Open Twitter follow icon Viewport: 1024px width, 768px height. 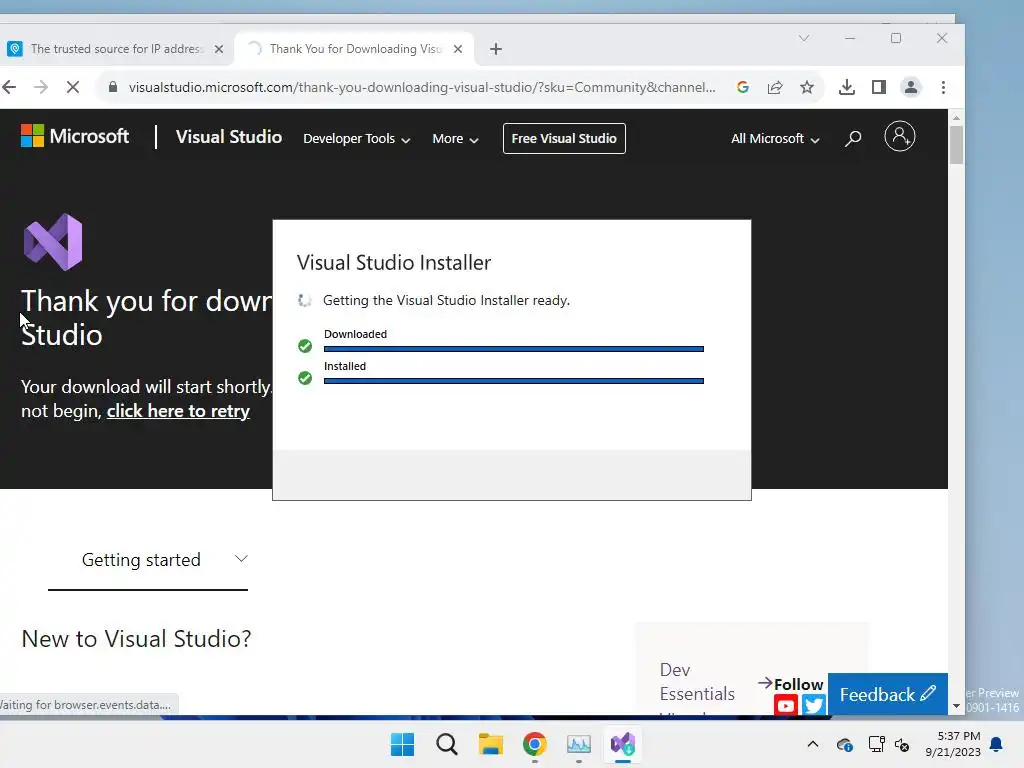pyautogui.click(x=814, y=705)
